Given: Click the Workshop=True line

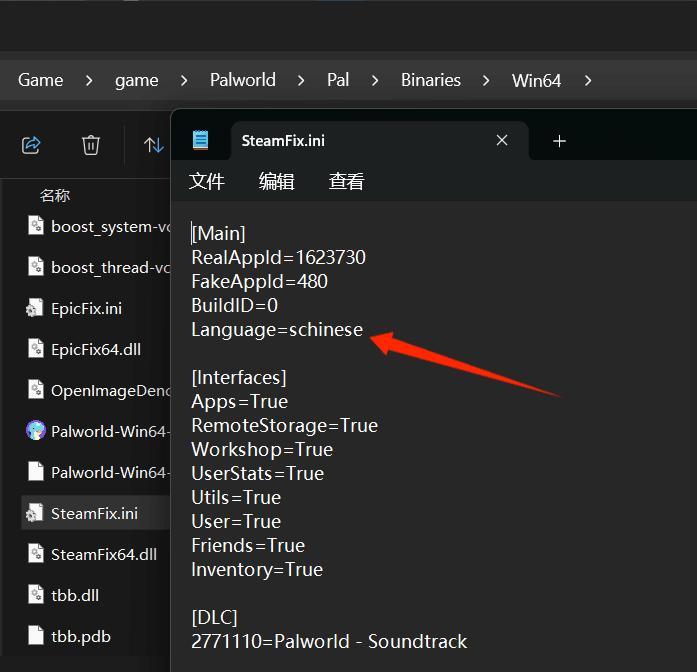Looking at the screenshot, I should click(262, 450).
